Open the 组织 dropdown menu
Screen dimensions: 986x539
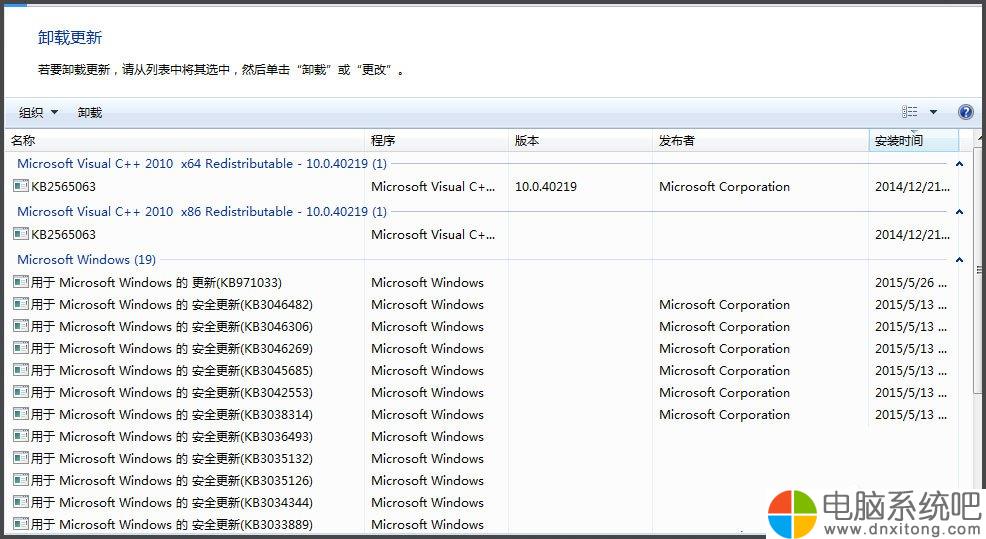(38, 113)
